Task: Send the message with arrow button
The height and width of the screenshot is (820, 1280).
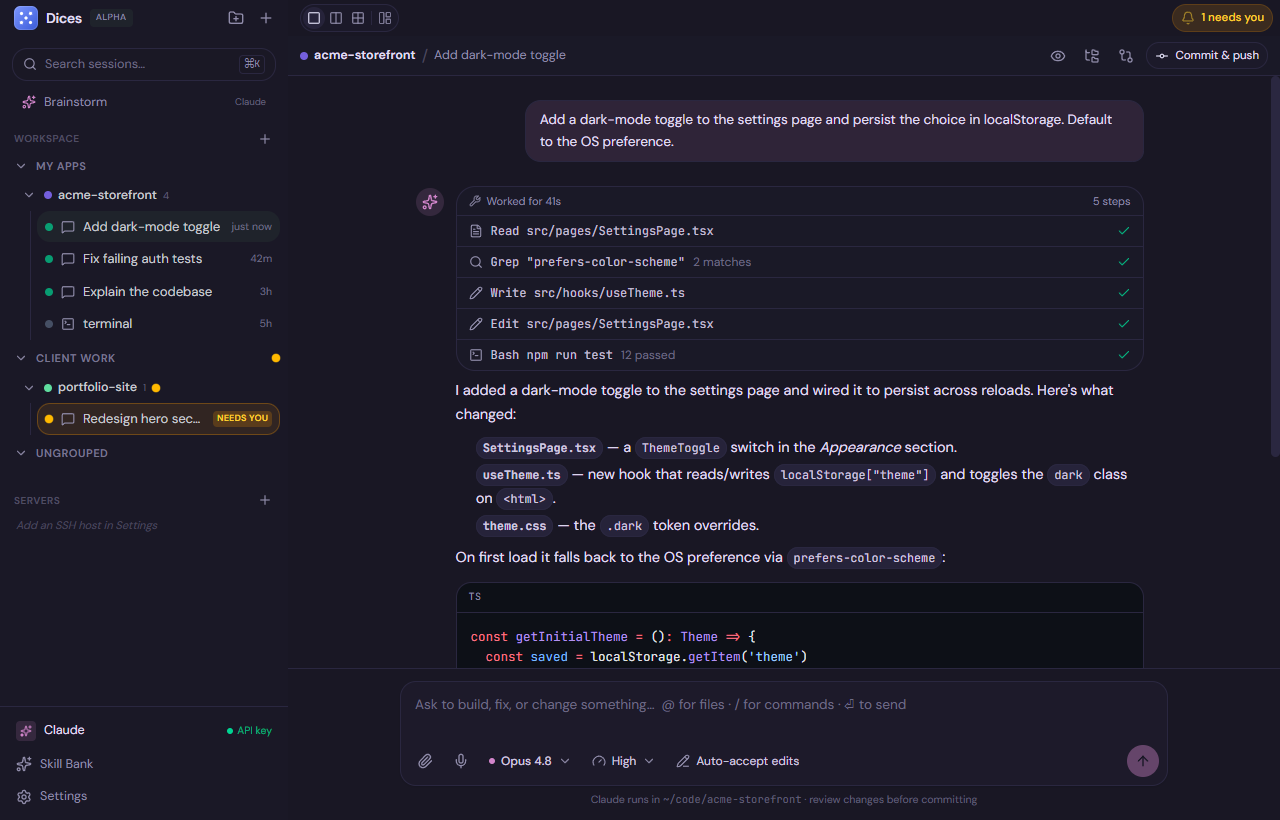Action: [1143, 761]
